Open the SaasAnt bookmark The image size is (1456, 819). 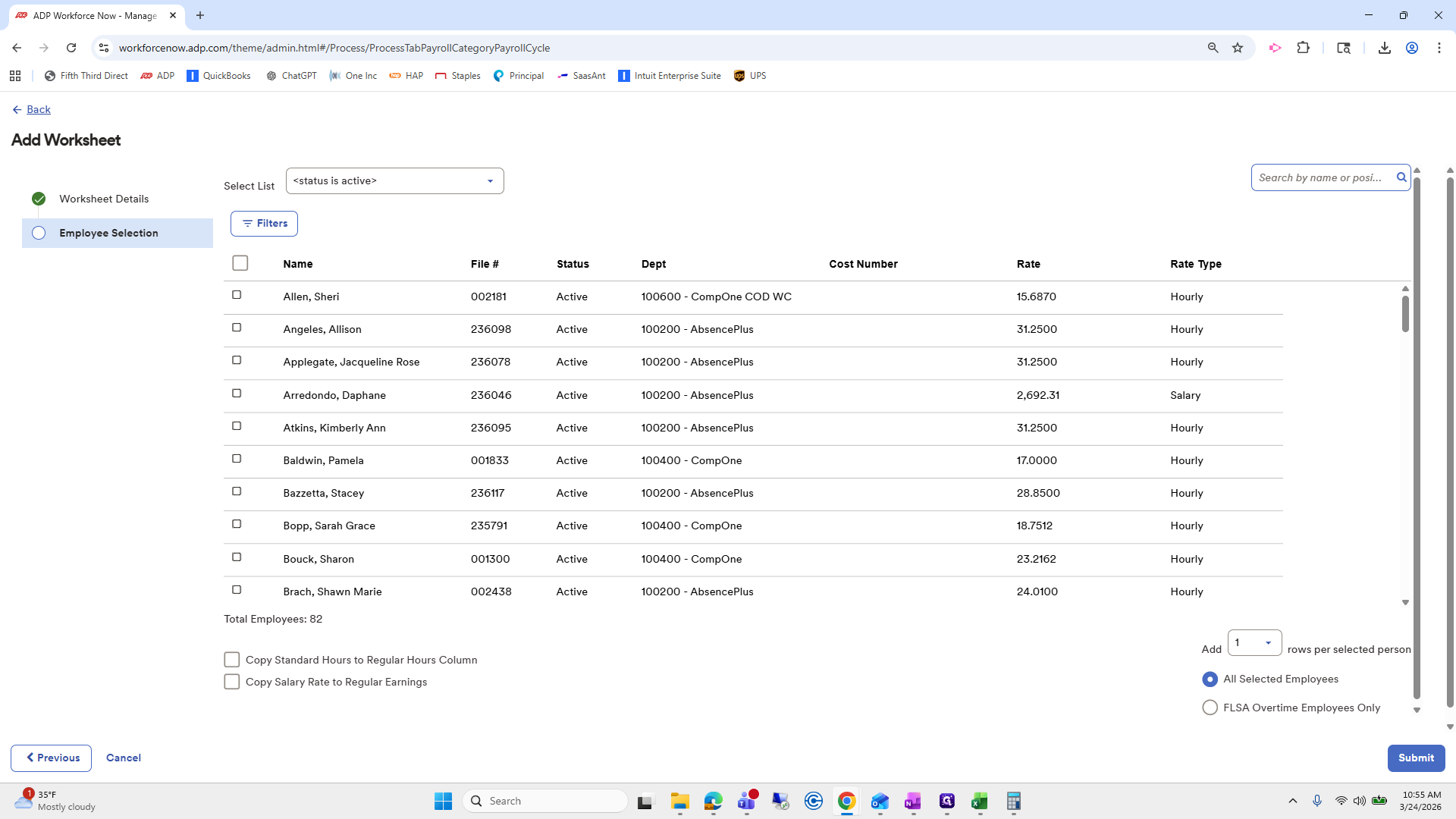pyautogui.click(x=581, y=76)
